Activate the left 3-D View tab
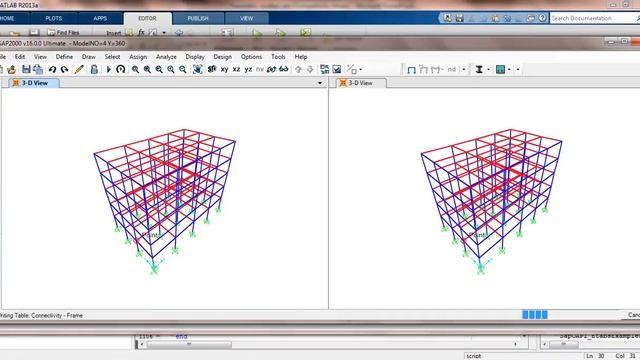The height and width of the screenshot is (360, 640). [x=34, y=83]
